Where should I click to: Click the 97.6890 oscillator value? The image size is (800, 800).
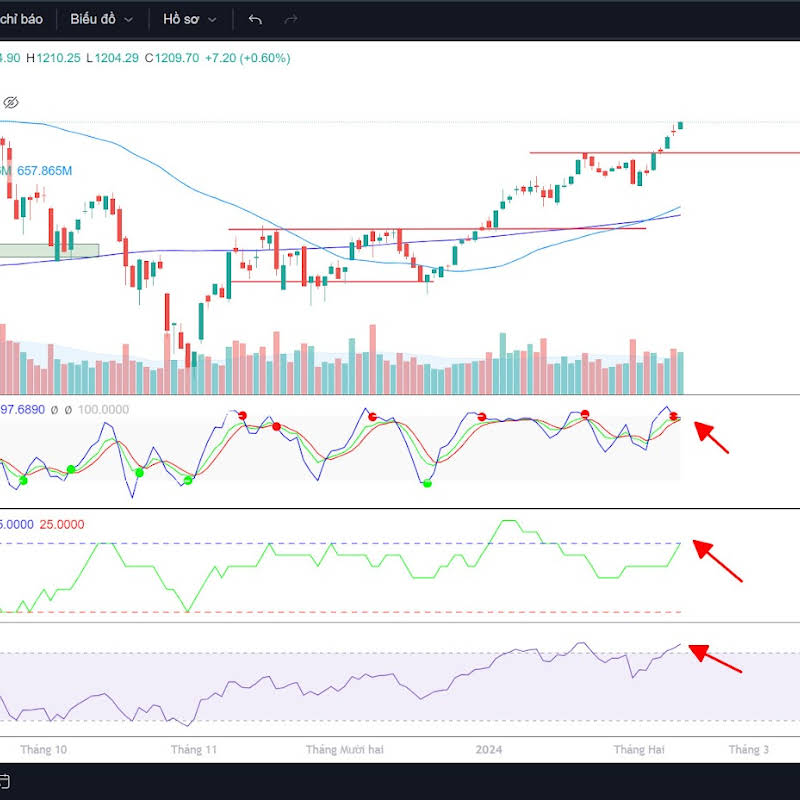22,409
